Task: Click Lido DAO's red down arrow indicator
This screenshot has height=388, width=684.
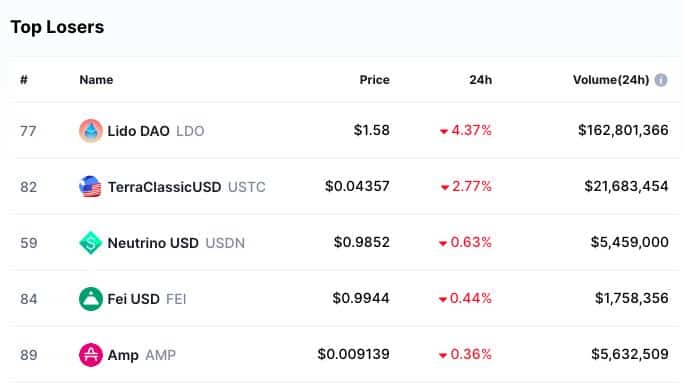Action: [x=444, y=131]
